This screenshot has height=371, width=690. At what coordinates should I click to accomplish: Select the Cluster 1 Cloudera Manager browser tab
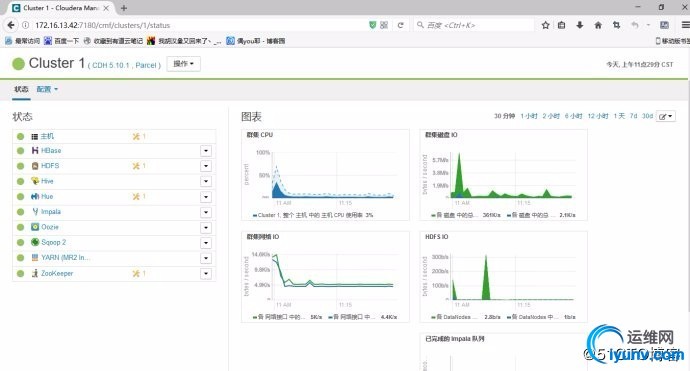(x=60, y=8)
